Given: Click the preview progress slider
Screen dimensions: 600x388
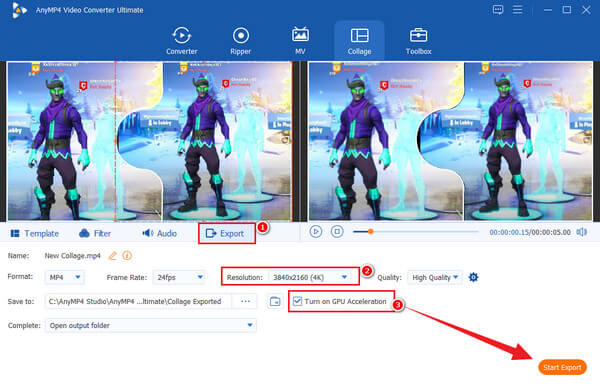Looking at the screenshot, I should click(x=416, y=231).
